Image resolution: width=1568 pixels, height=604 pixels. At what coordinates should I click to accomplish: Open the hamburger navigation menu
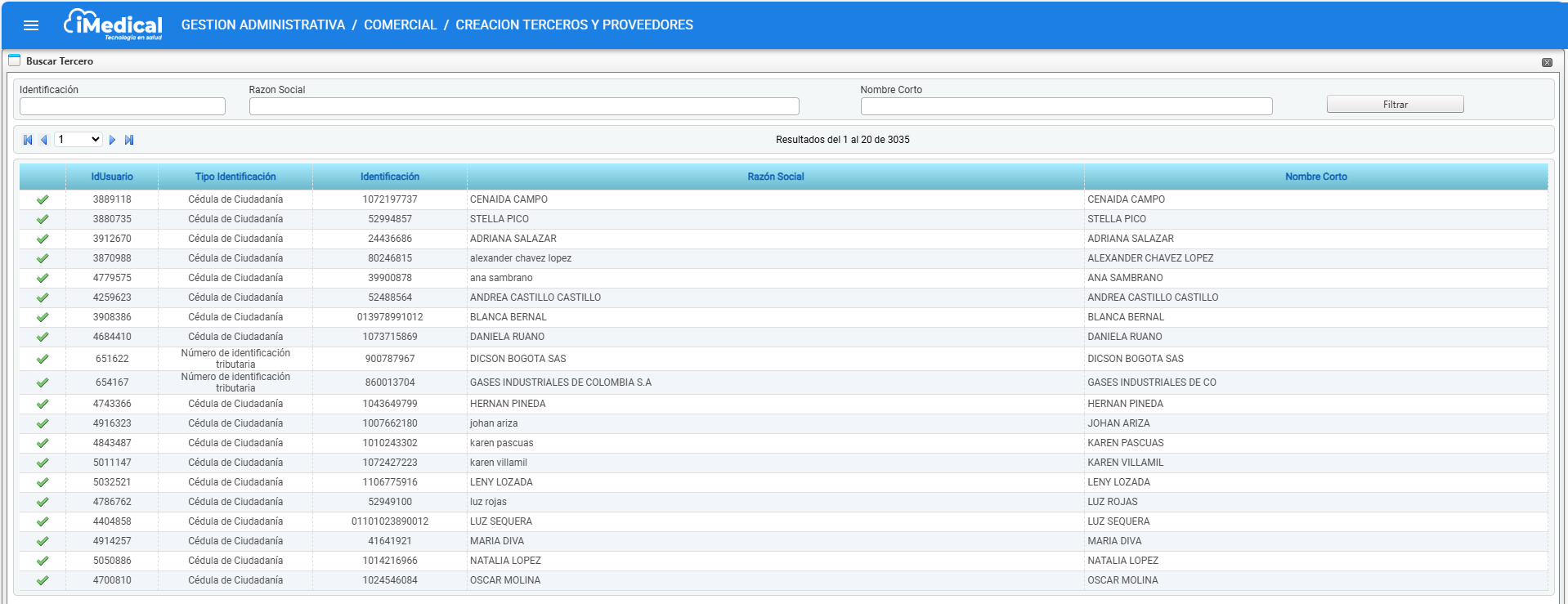[31, 25]
